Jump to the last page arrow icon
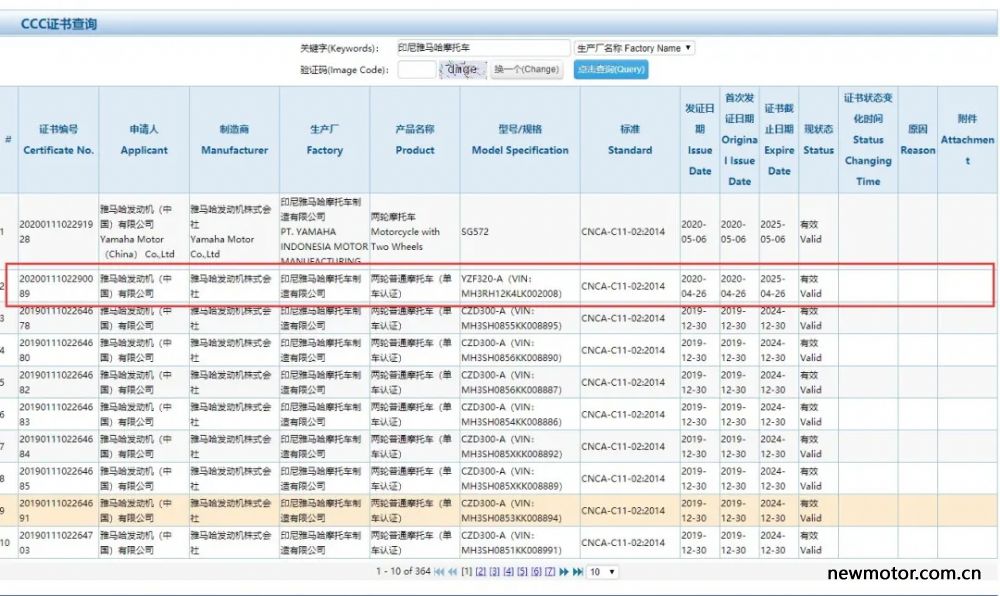The width and height of the screenshot is (1000, 596). pyautogui.click(x=578, y=572)
